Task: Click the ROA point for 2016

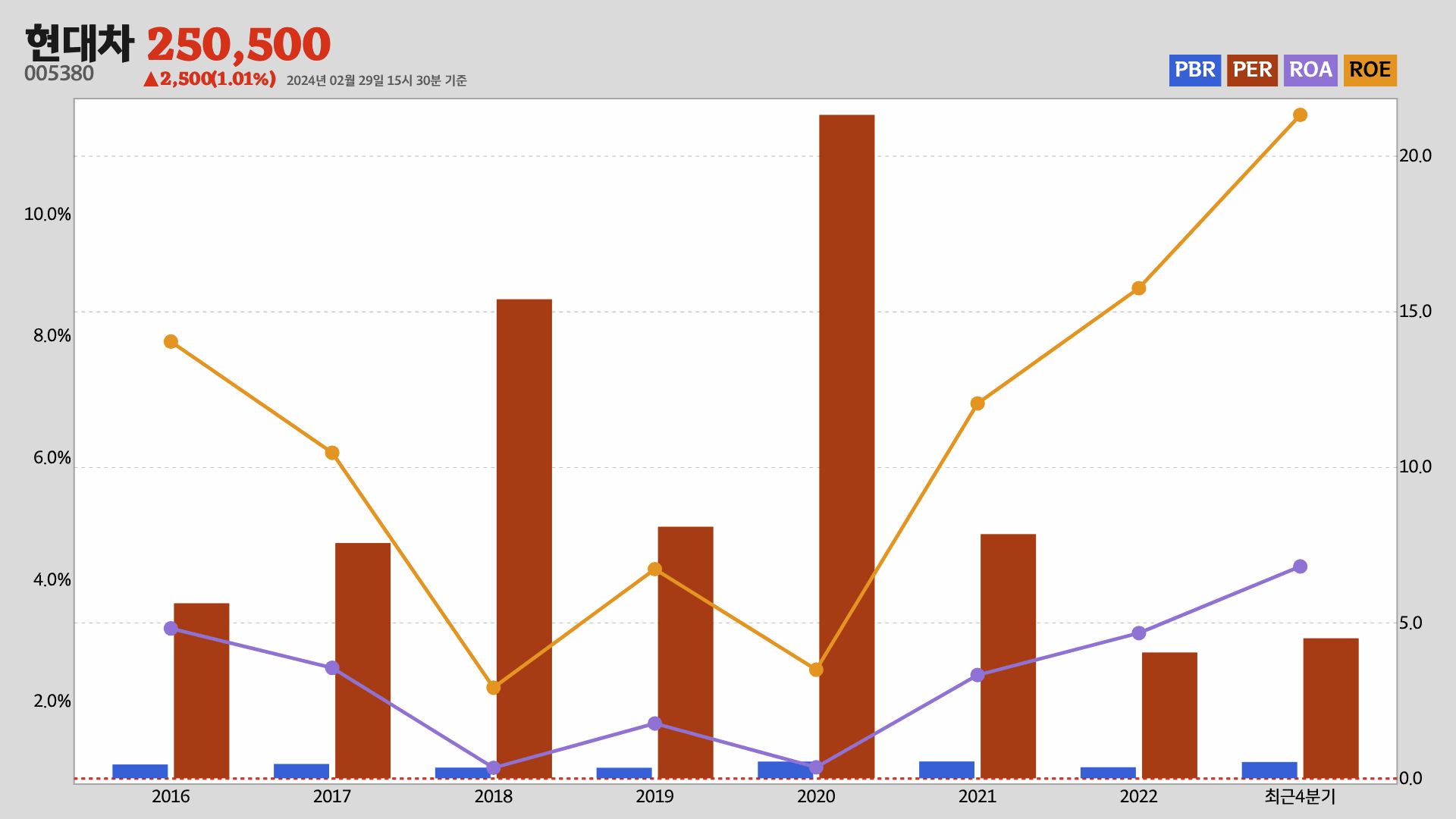Action: [x=171, y=629]
